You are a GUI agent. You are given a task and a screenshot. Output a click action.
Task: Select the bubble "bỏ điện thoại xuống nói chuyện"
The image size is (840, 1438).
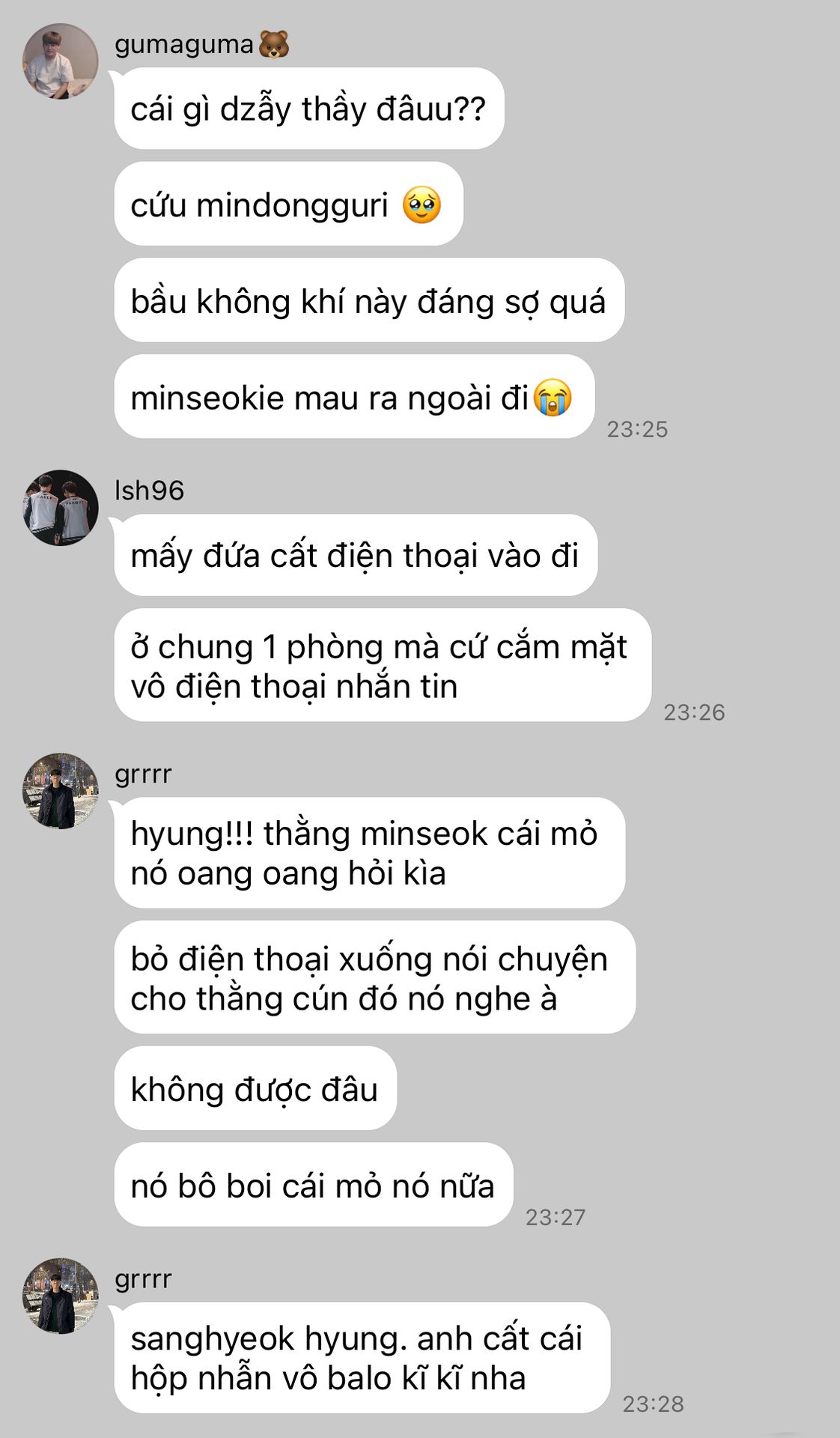374,977
